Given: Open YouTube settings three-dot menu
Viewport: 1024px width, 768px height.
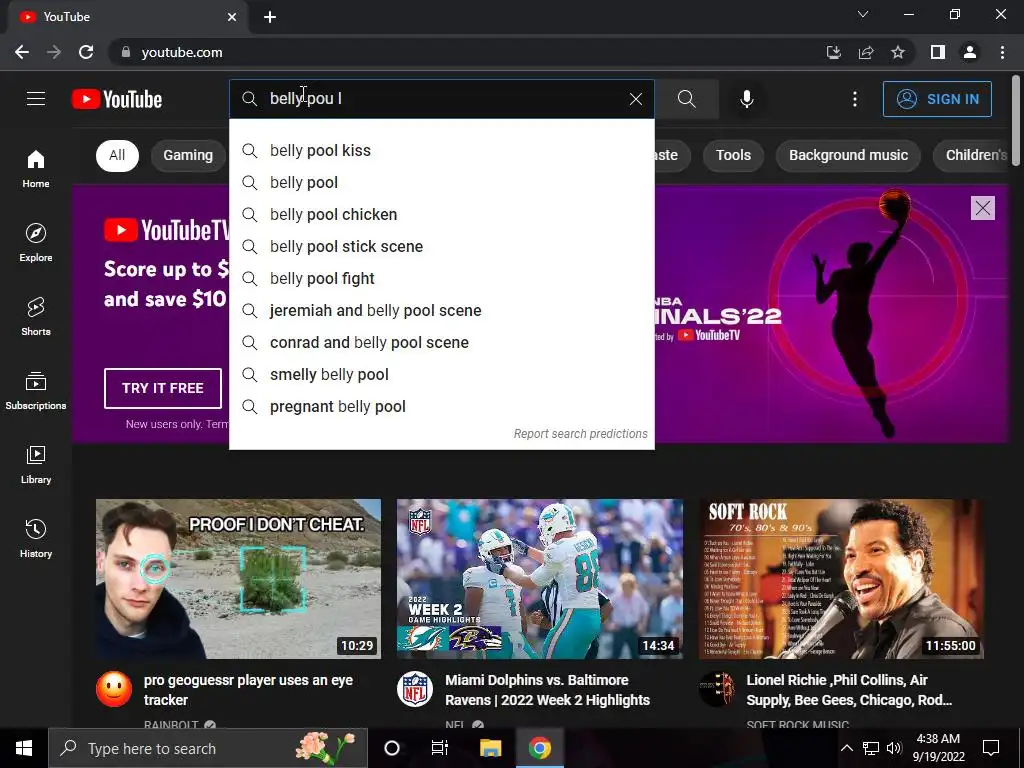Looking at the screenshot, I should click(855, 99).
